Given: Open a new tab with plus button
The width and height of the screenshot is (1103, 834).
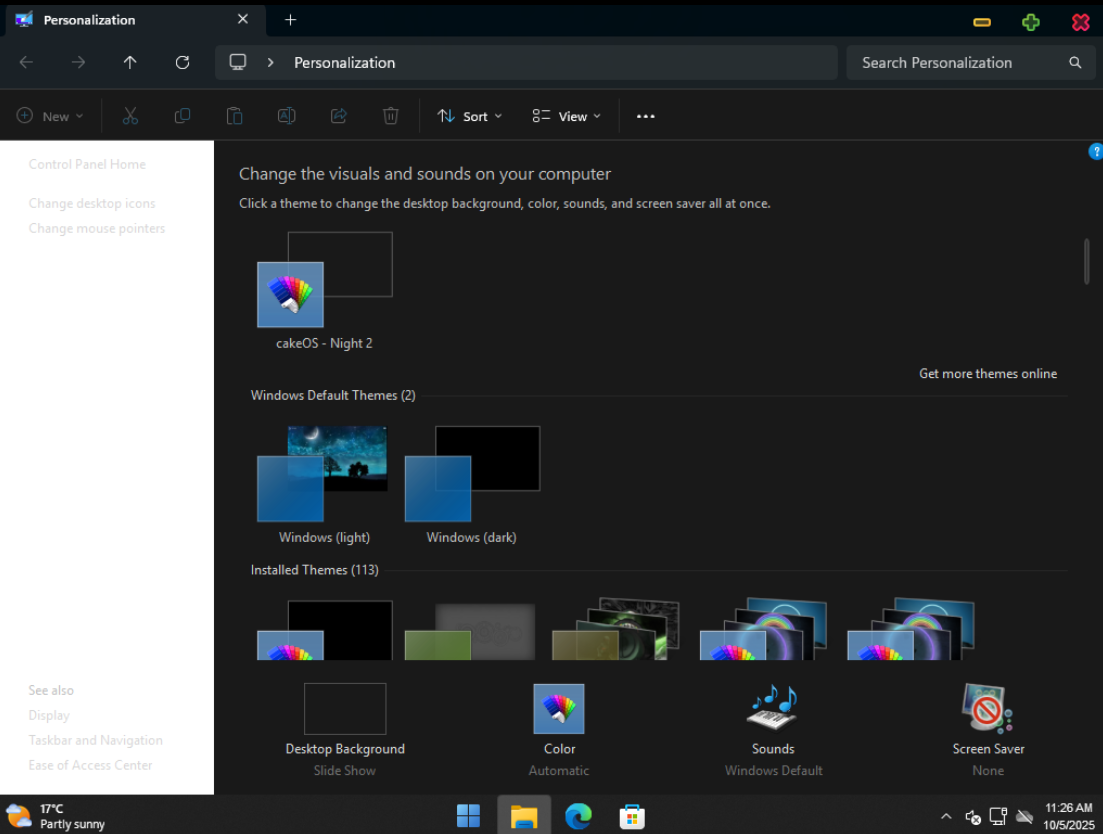Looking at the screenshot, I should 290,20.
